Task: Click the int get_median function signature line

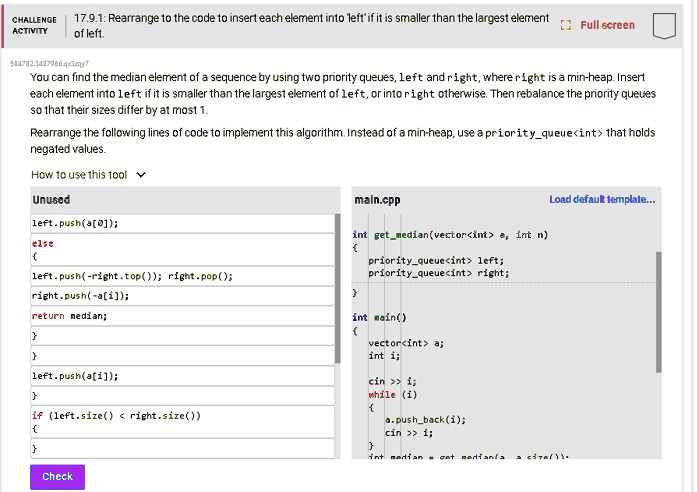Action: (450, 235)
